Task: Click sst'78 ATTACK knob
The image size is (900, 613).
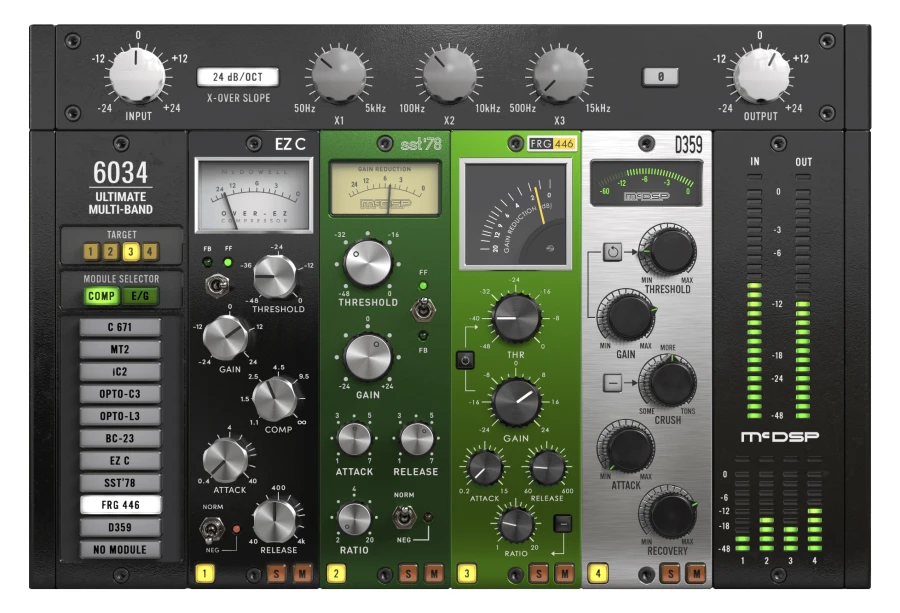Action: 354,440
